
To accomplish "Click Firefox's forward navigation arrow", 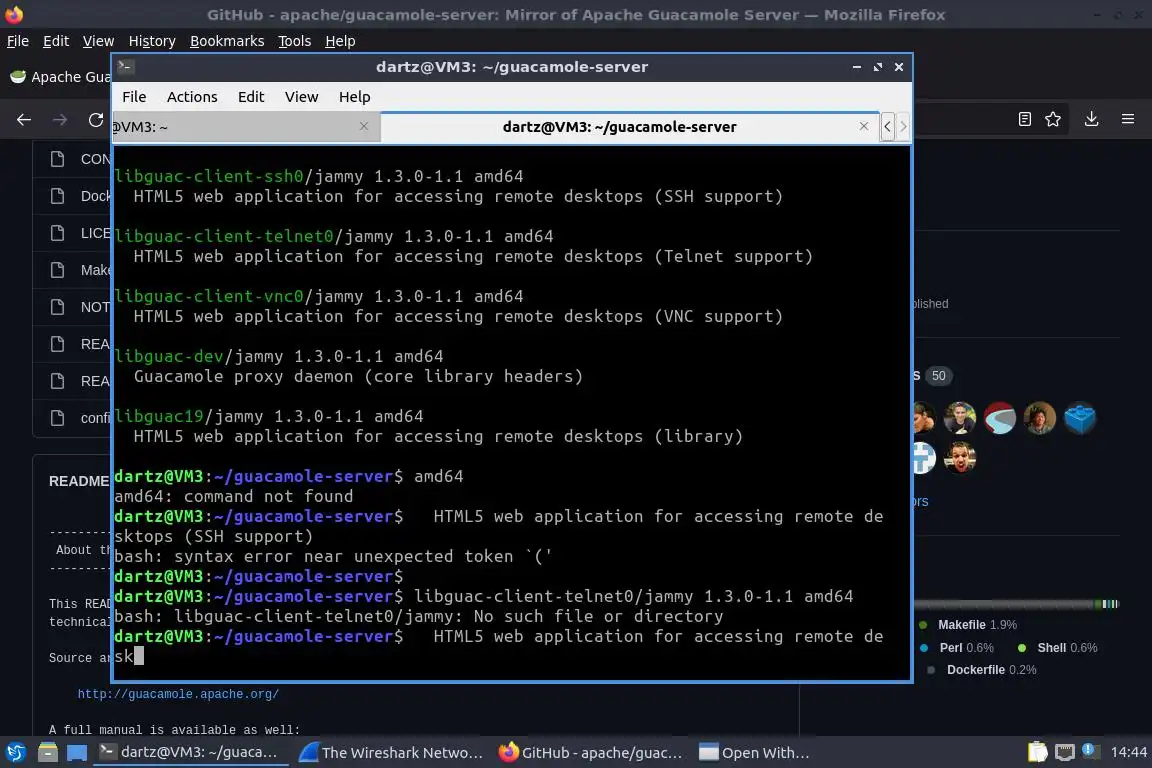I will click(x=60, y=119).
